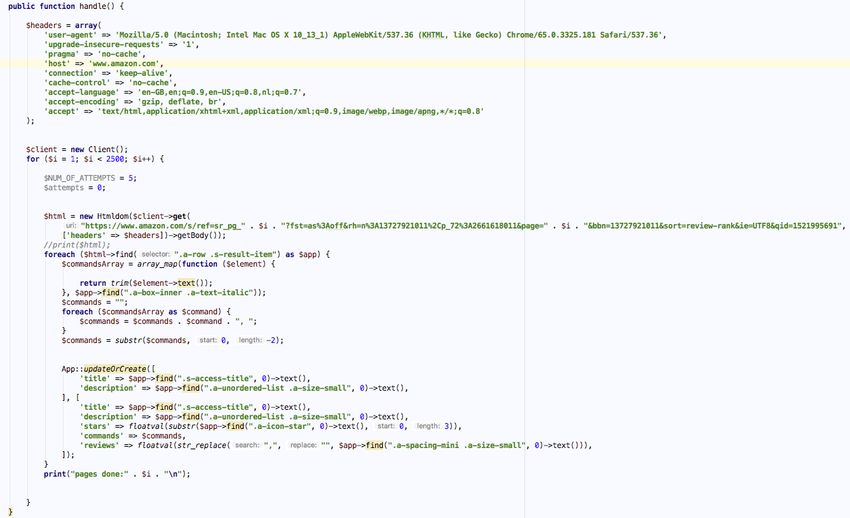
Task: Click the 'handle' function name in the declaration
Action: 93,7
